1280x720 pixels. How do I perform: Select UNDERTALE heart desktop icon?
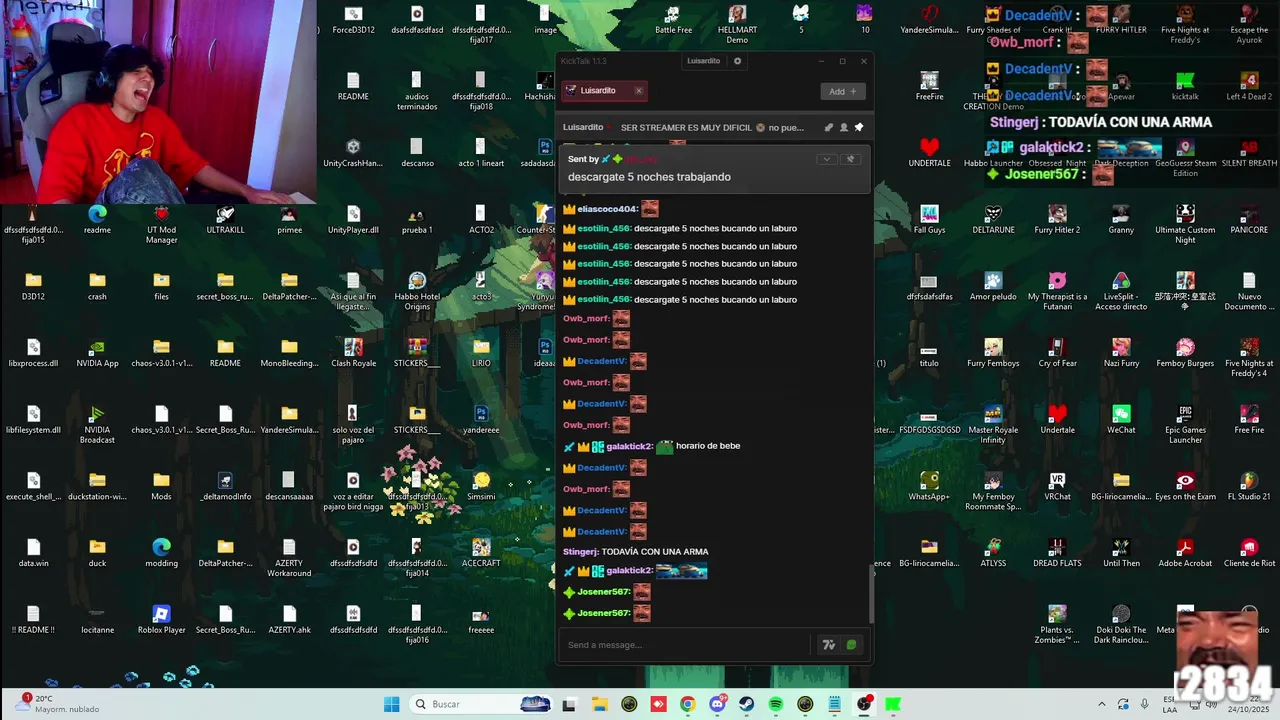coord(929,153)
